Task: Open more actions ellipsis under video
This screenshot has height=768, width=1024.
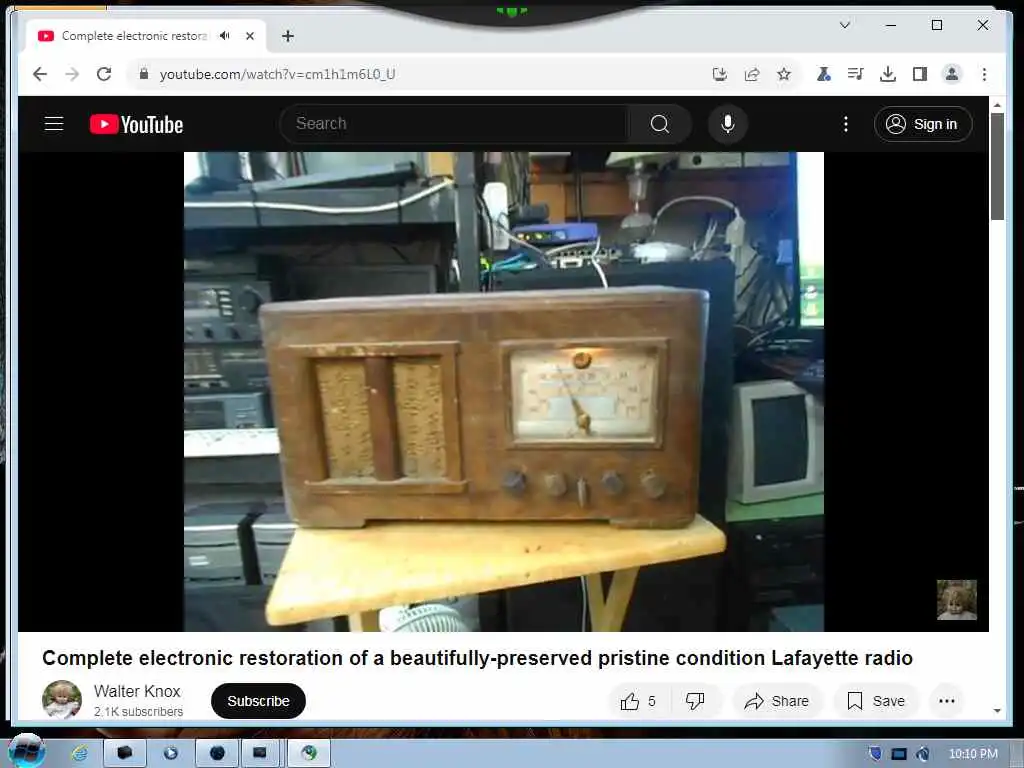Action: pos(947,701)
